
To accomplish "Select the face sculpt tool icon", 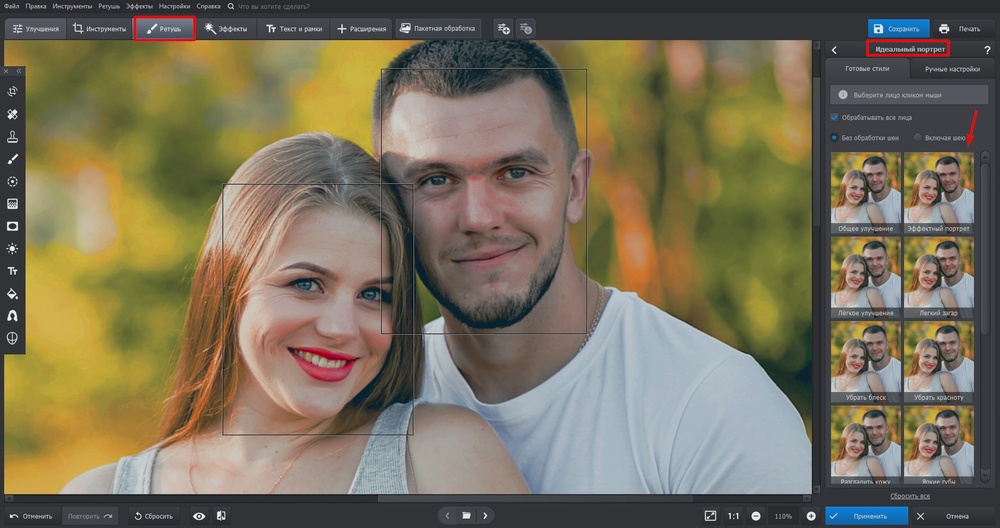I will [x=12, y=338].
